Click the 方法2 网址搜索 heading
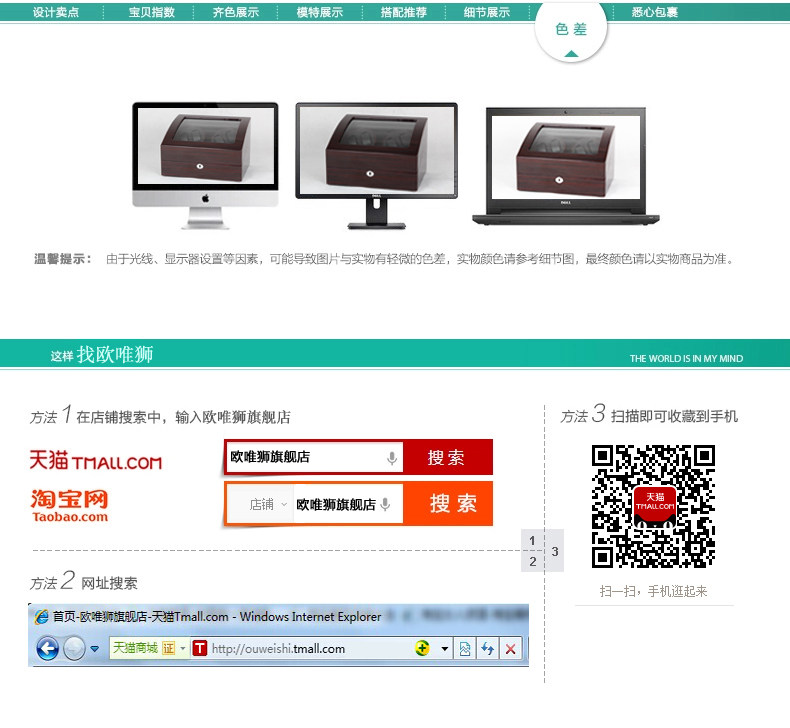Viewport: 790px width, 728px height. point(84,581)
